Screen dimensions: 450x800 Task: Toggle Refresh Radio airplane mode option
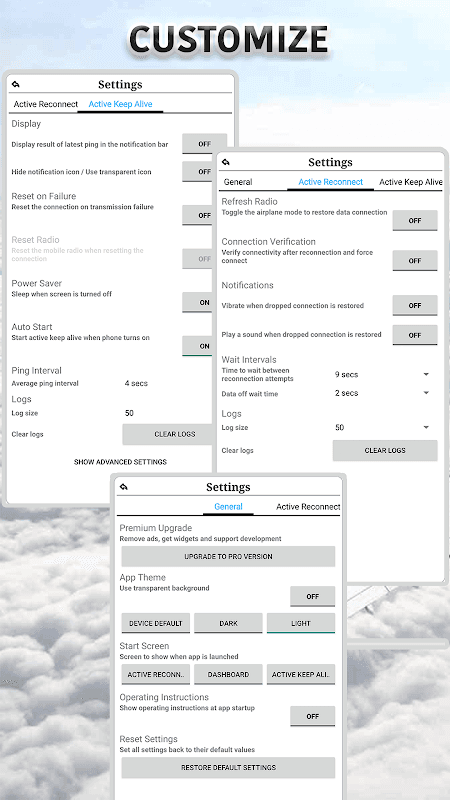click(415, 220)
